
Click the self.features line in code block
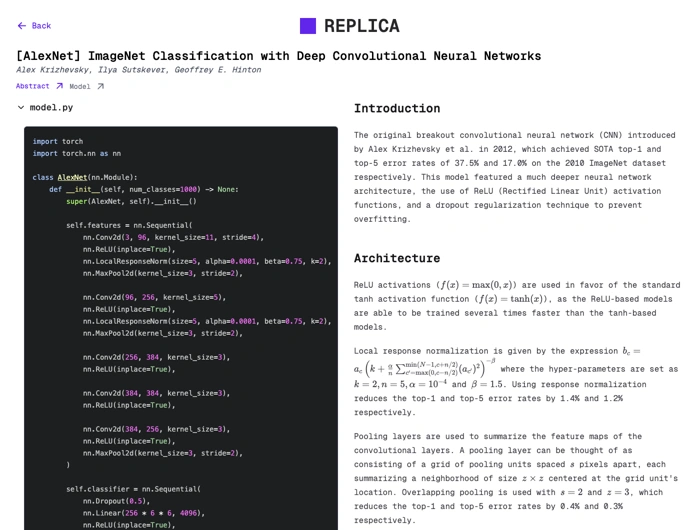click(129, 225)
